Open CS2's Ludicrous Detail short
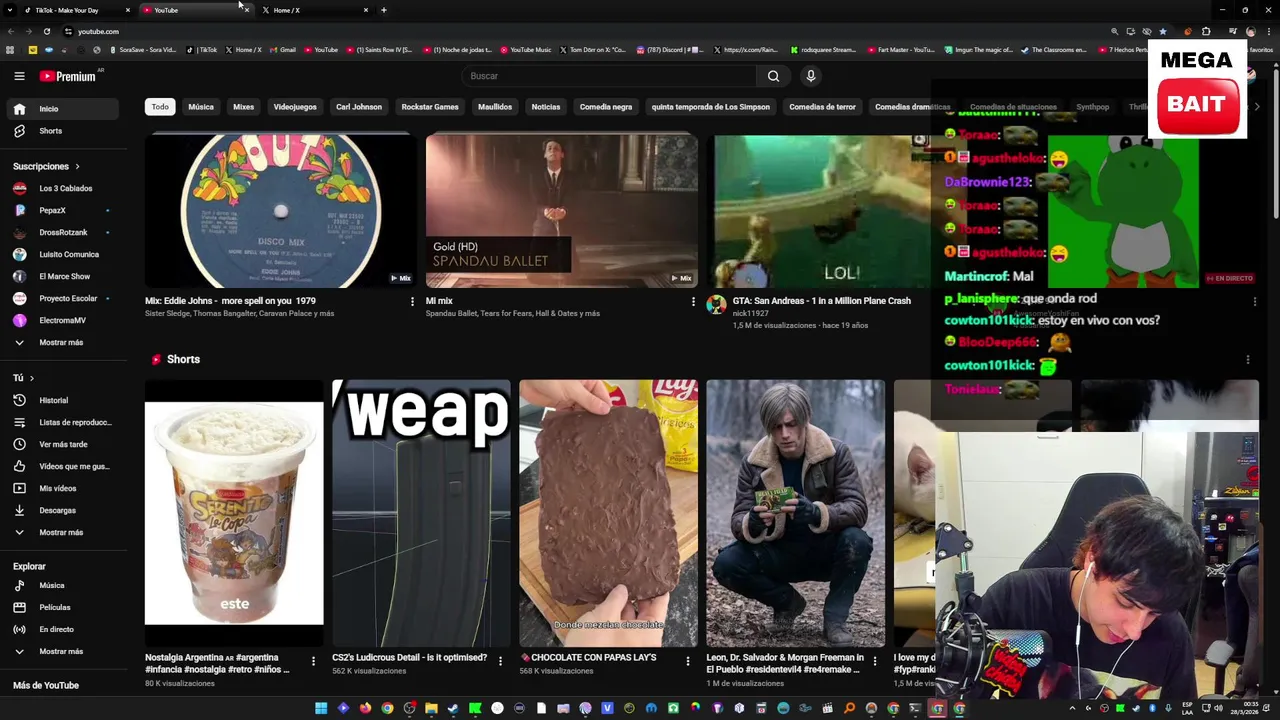The image size is (1280, 720). click(x=421, y=513)
